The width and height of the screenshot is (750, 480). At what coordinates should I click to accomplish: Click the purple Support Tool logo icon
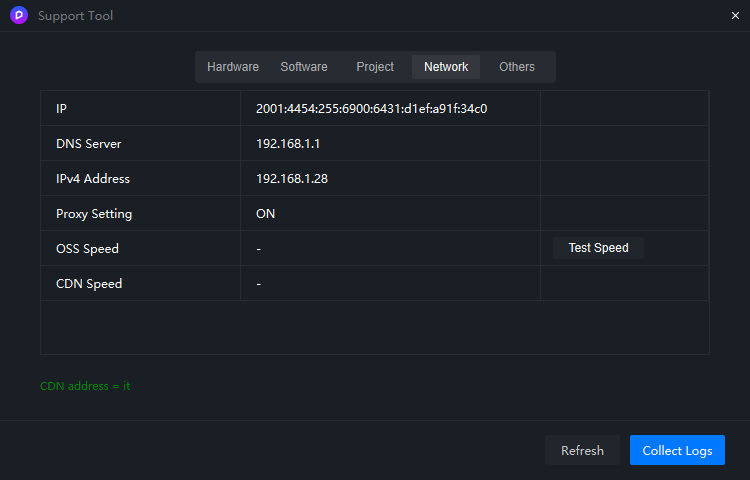[x=19, y=15]
